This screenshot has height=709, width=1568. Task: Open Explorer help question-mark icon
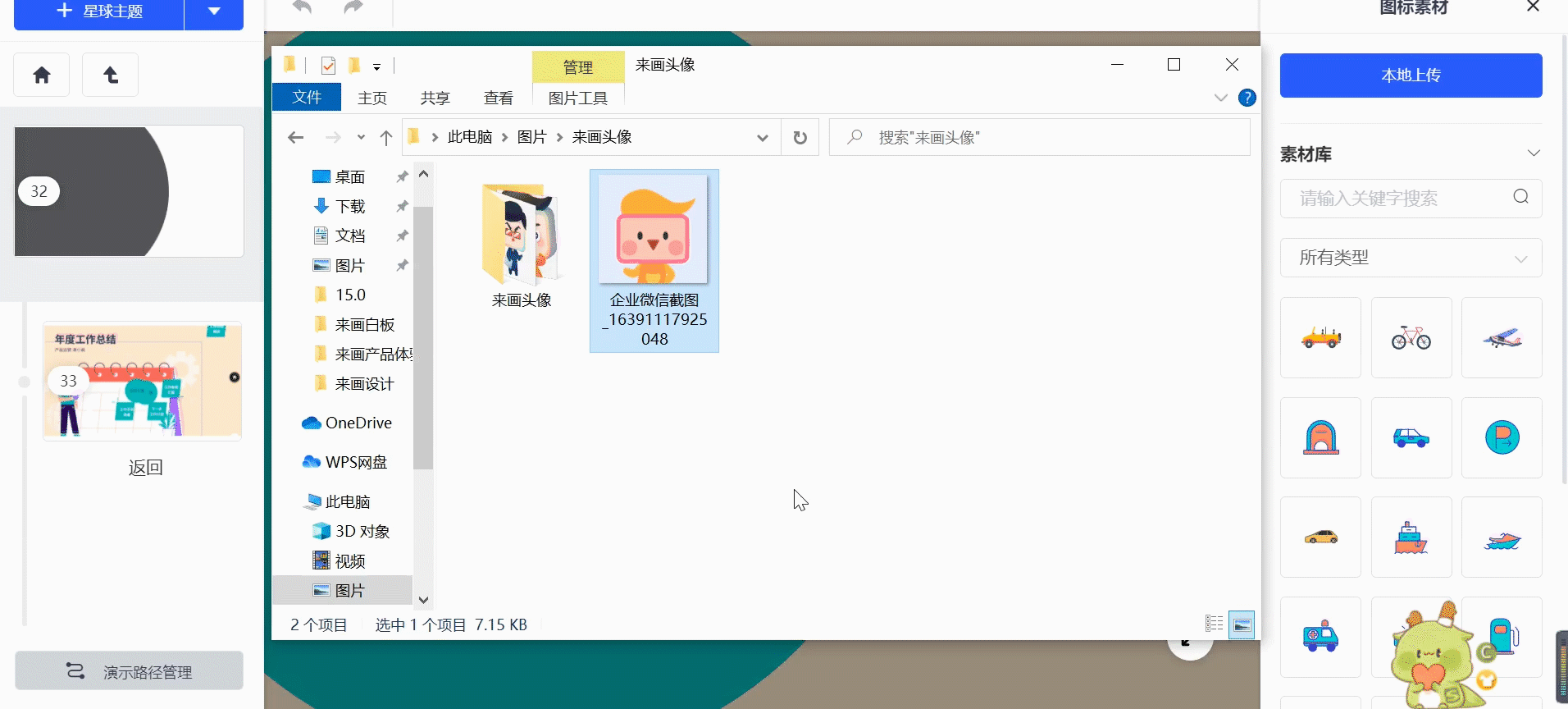tap(1247, 98)
